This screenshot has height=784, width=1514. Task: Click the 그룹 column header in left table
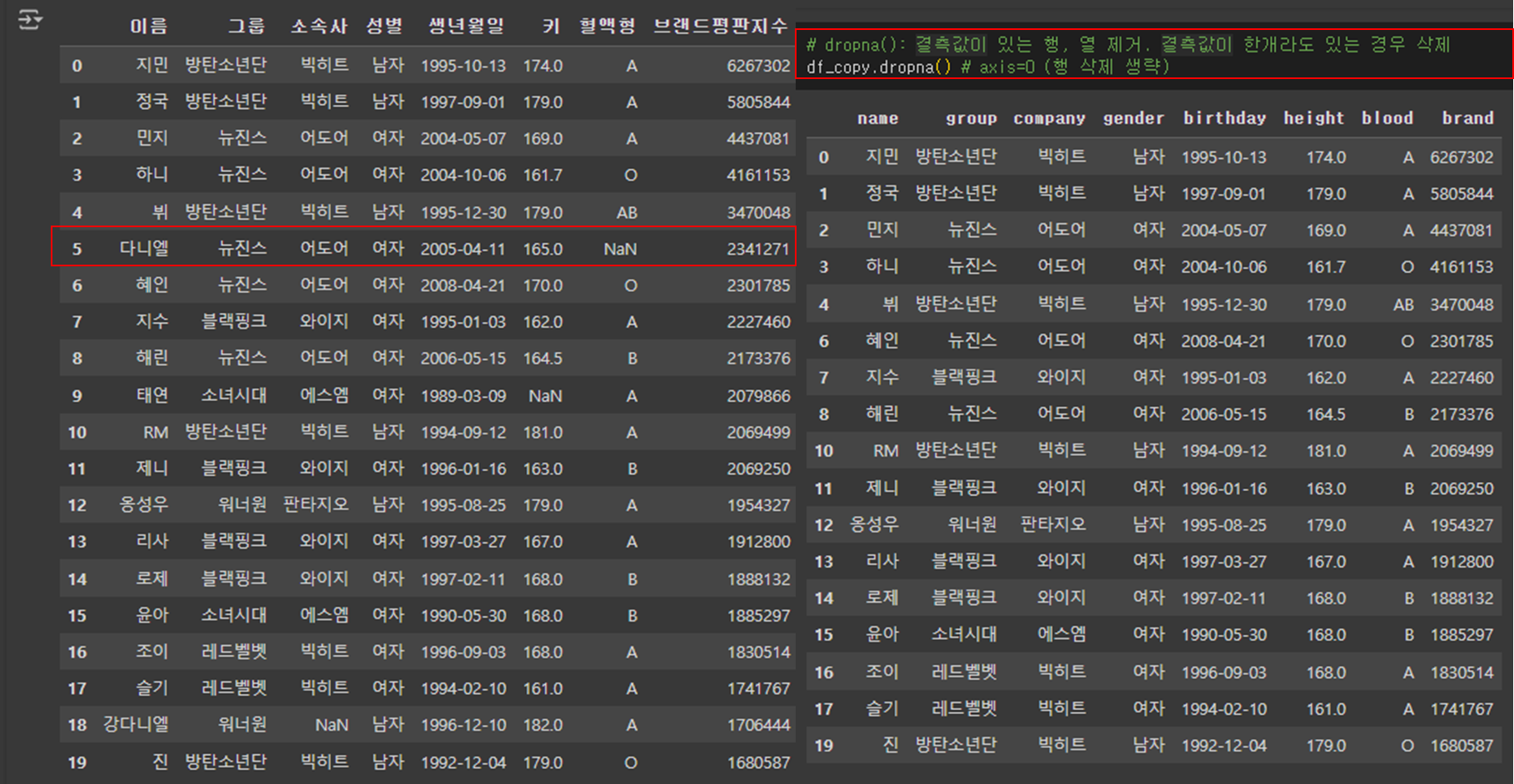pyautogui.click(x=246, y=27)
